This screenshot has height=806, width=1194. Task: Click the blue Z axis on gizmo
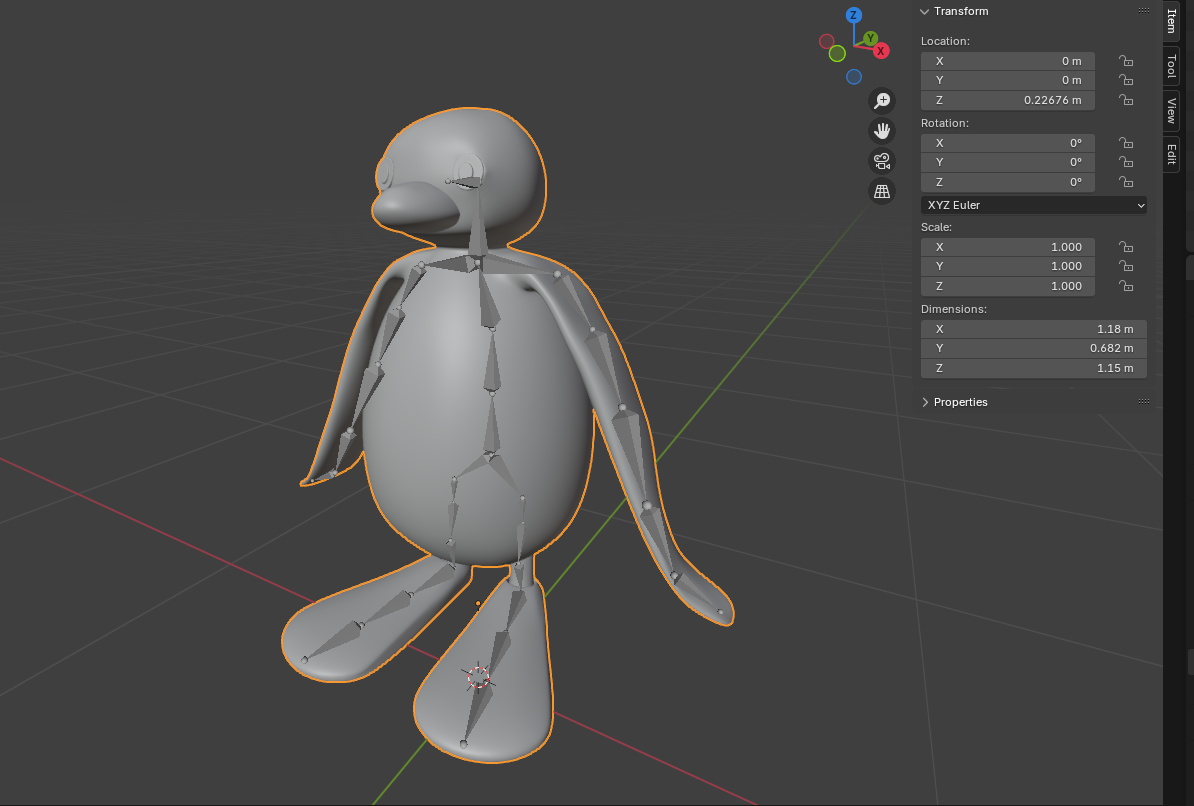point(854,15)
